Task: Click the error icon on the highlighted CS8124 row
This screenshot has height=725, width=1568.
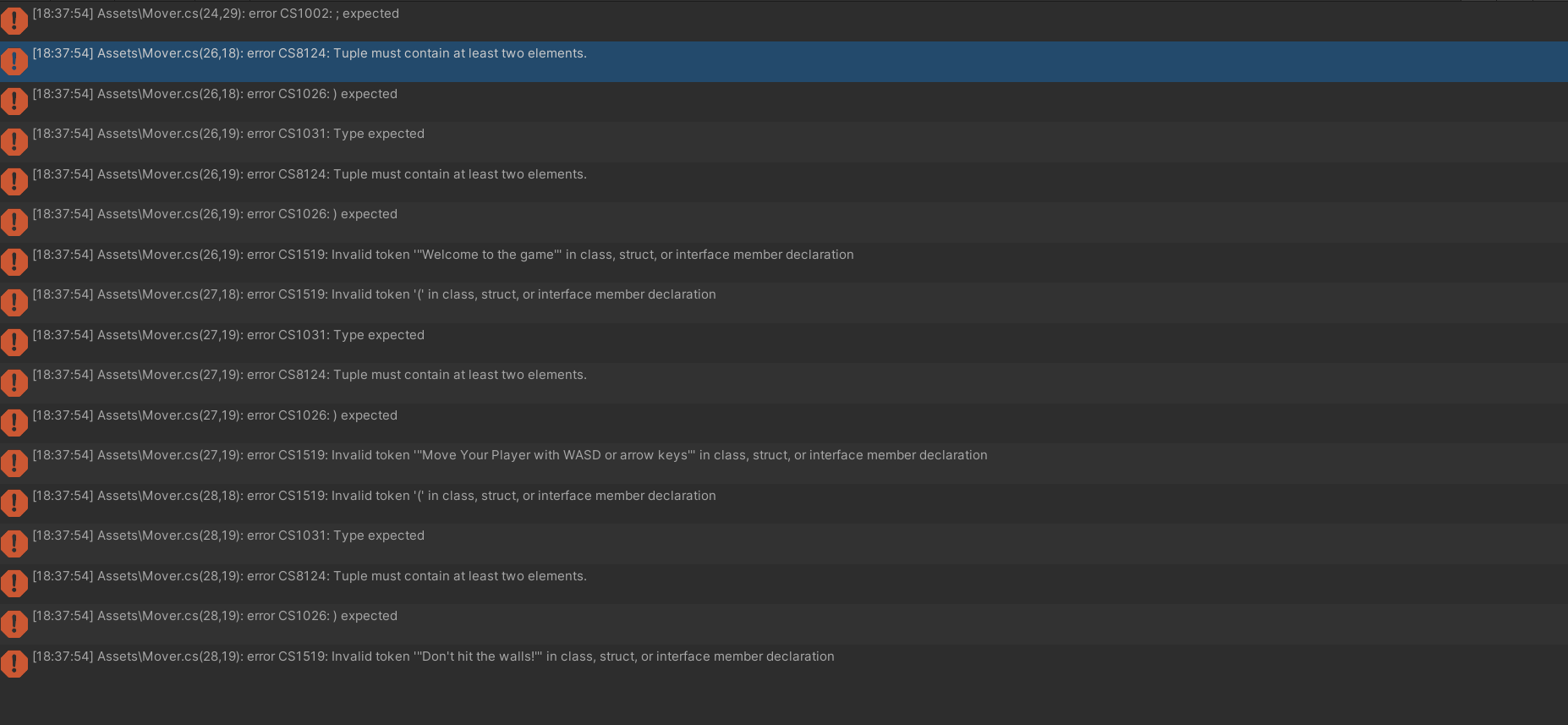Action: (14, 61)
